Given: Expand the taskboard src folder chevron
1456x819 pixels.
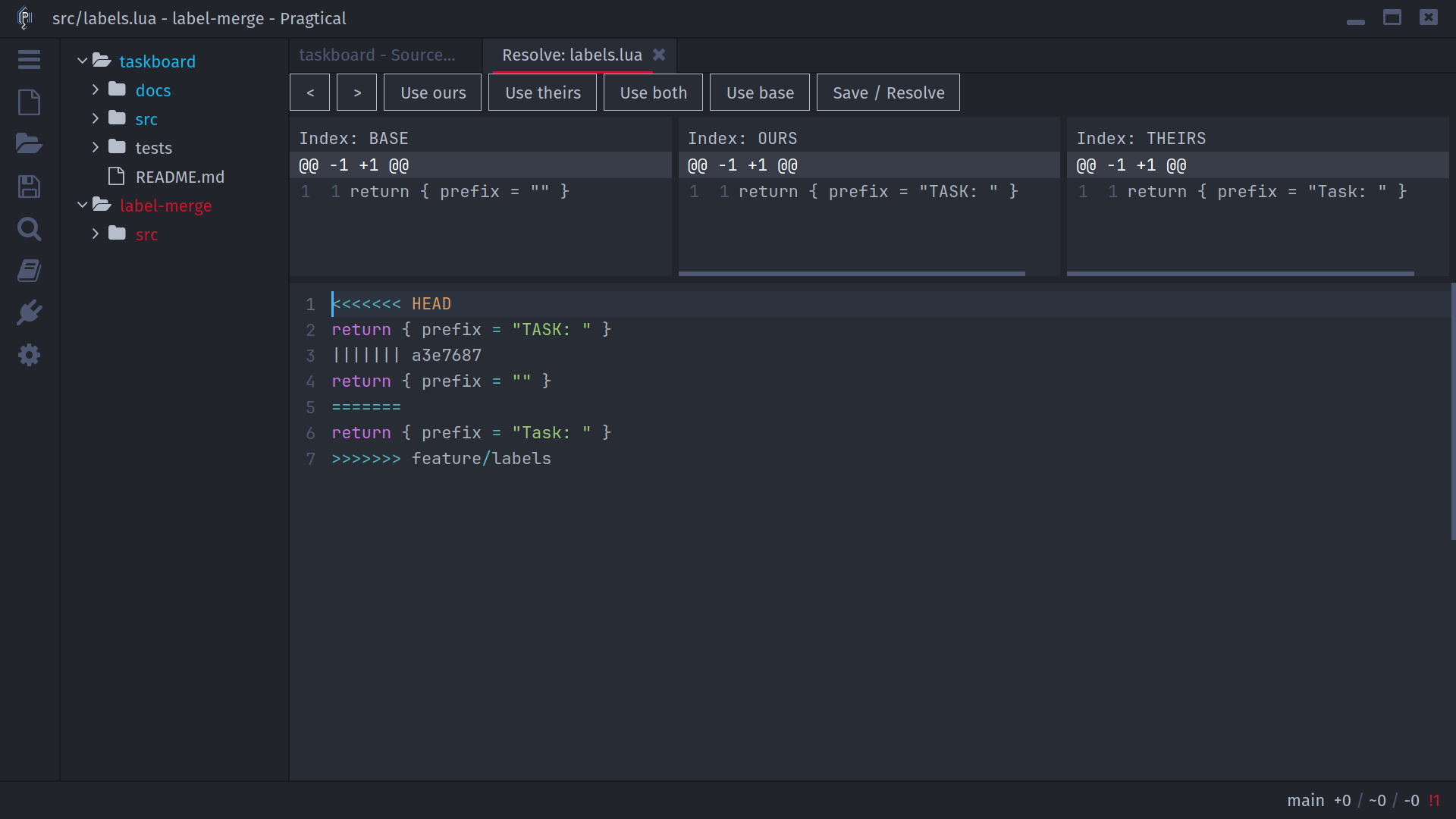Looking at the screenshot, I should [x=96, y=118].
